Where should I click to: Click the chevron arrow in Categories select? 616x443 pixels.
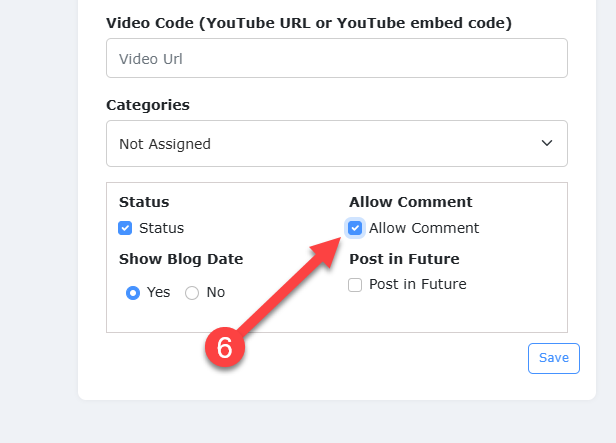(x=547, y=144)
